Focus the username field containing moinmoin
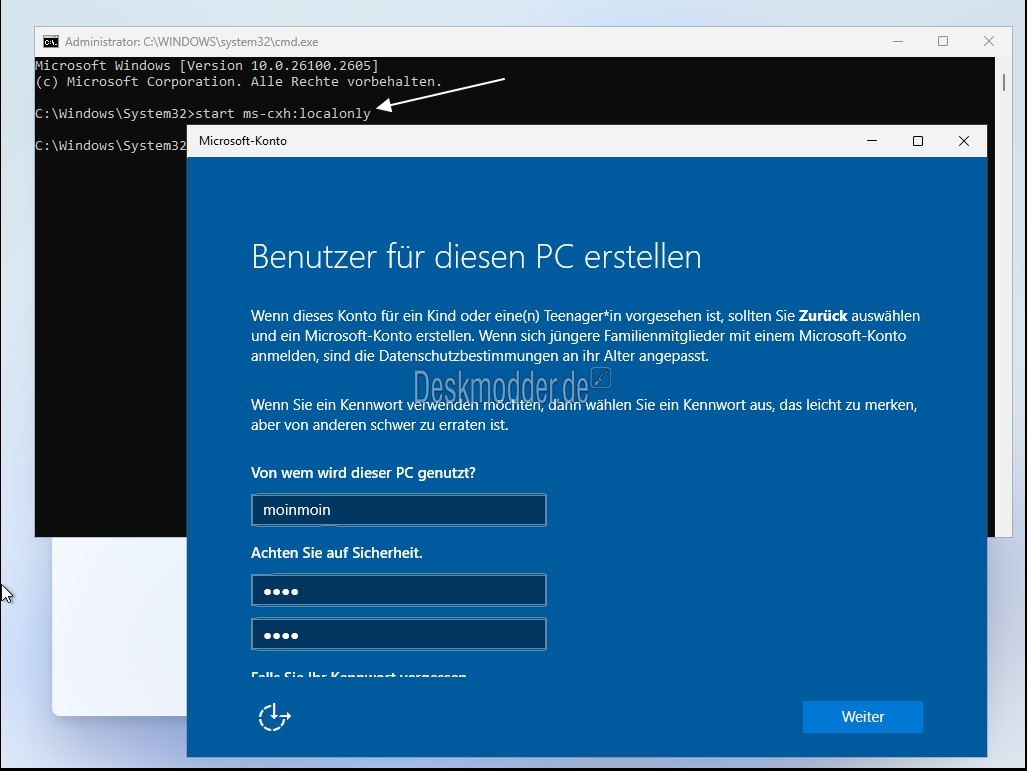Viewport: 1027px width, 771px height. pyautogui.click(x=398, y=510)
